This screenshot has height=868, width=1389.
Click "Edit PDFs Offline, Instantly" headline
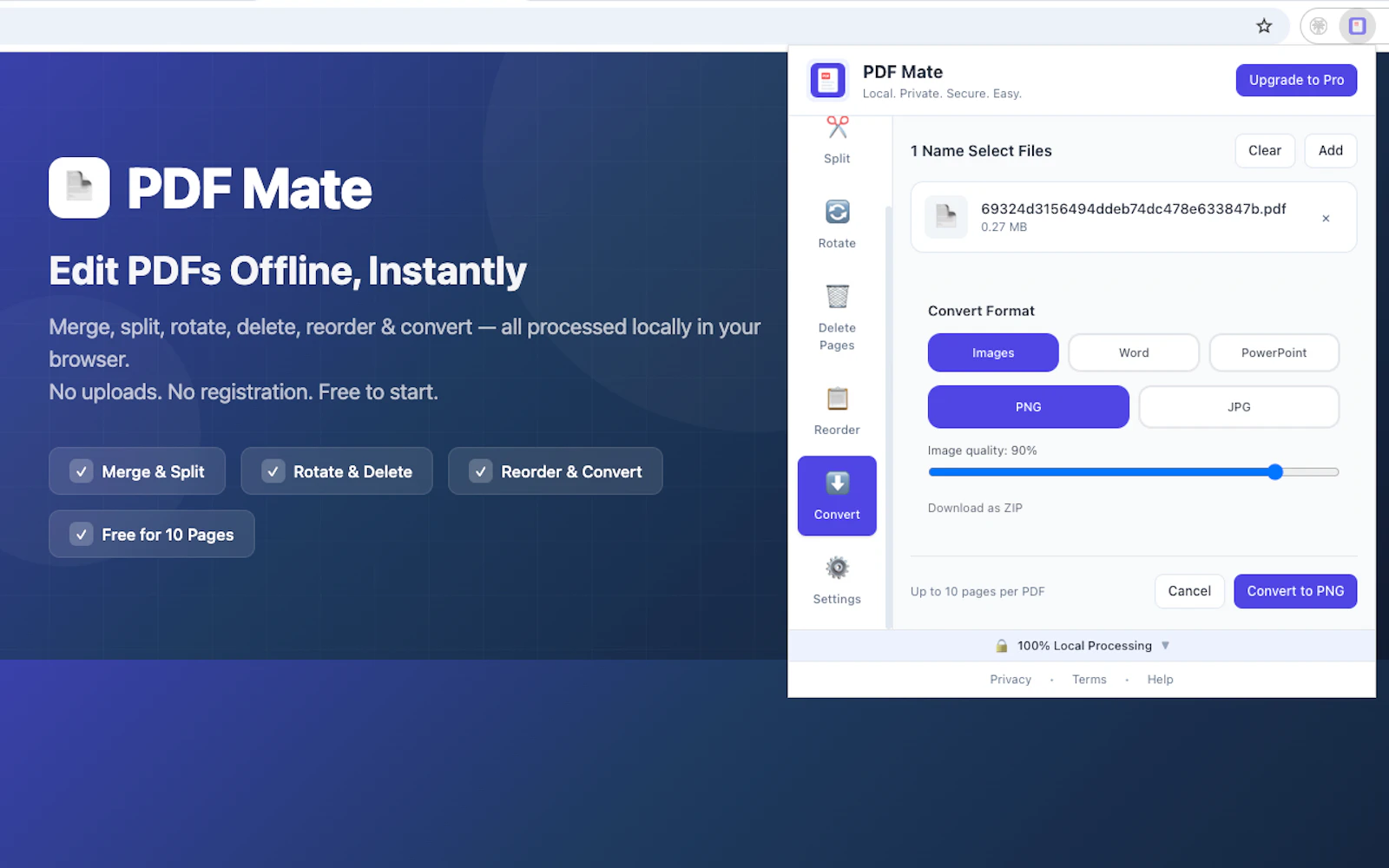pos(287,271)
